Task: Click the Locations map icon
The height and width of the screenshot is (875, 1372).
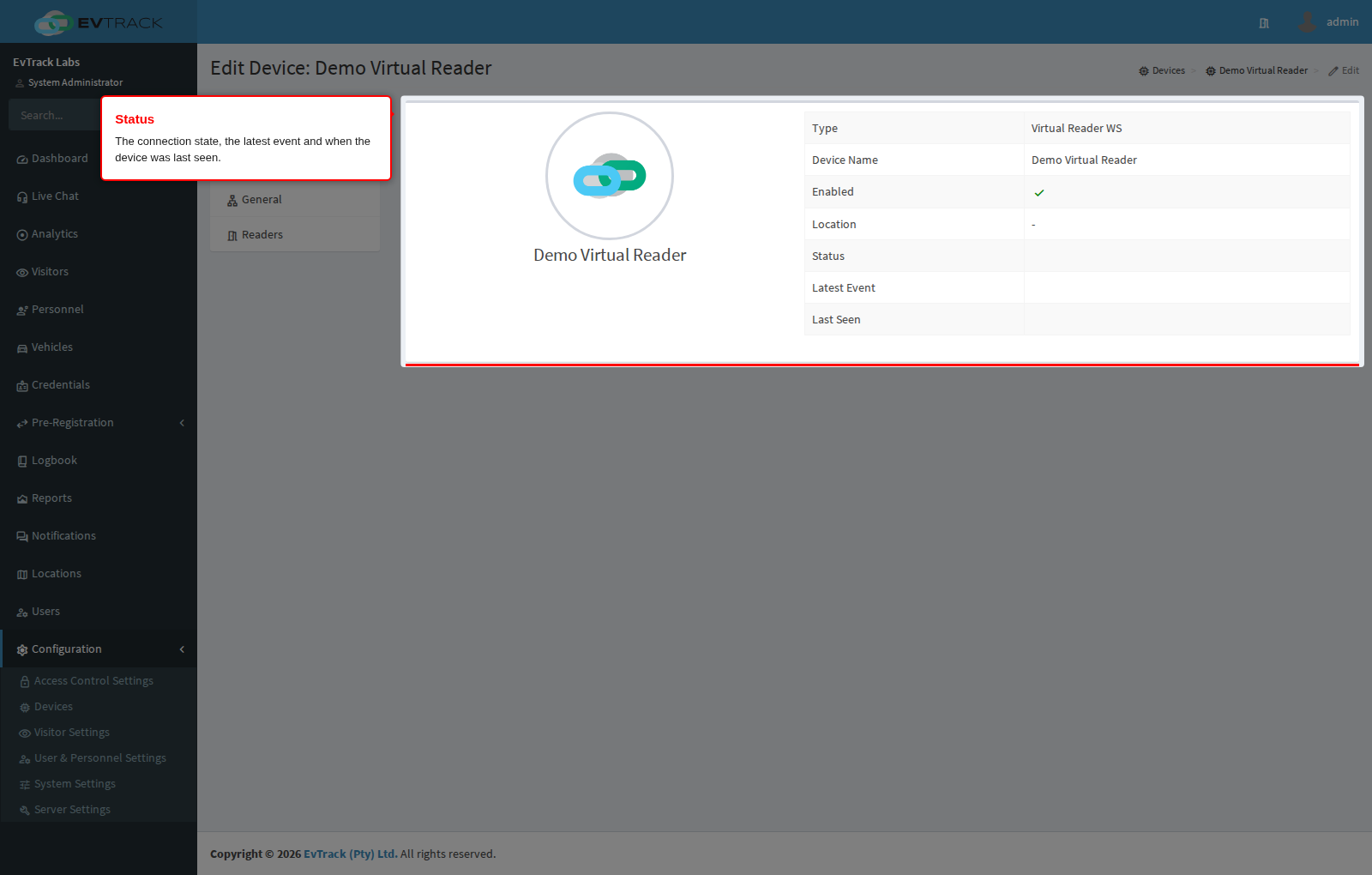Action: (22, 575)
